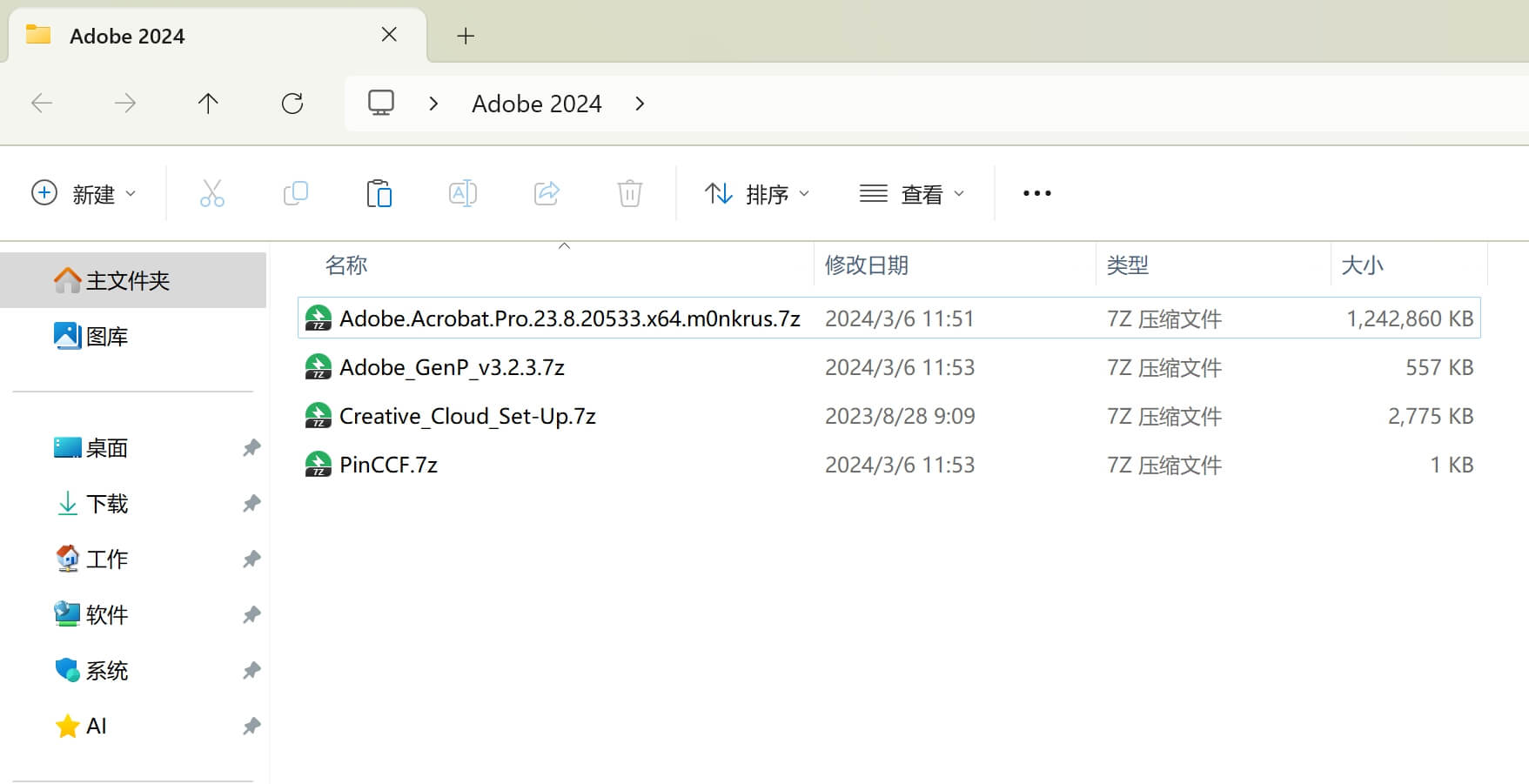
Task: Close the Adobe 2024 tab
Action: tap(389, 35)
